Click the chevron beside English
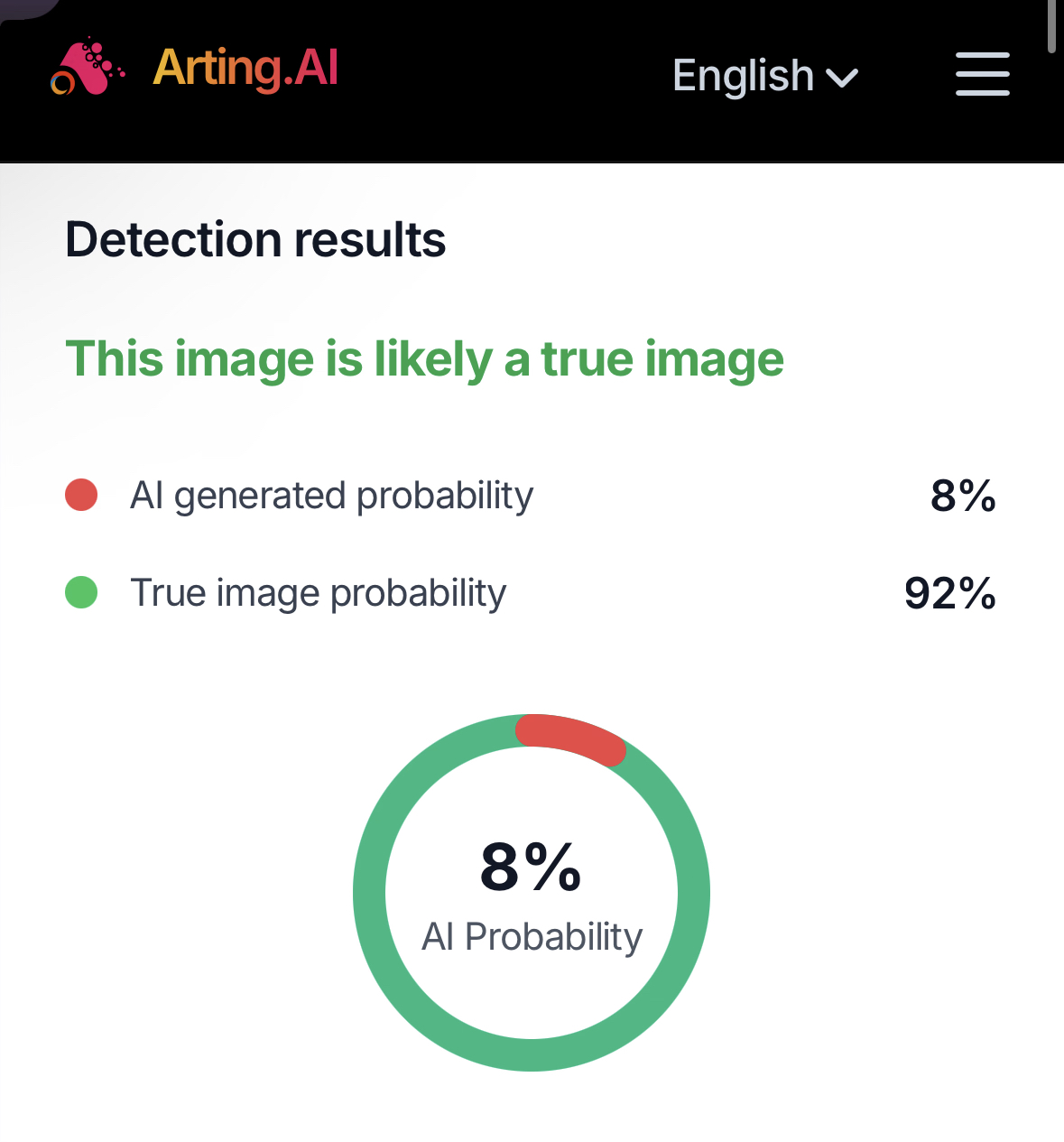Viewport: 1064px width, 1142px height. [842, 79]
